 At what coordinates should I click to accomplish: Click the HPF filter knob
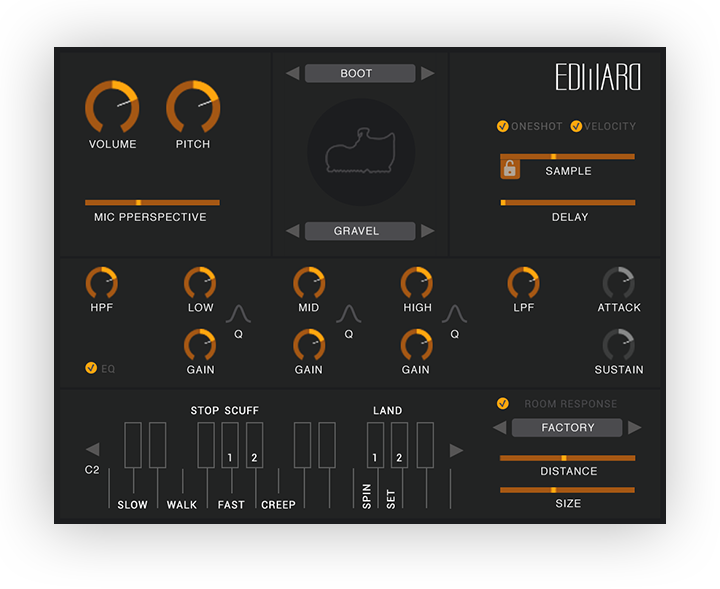(x=101, y=283)
